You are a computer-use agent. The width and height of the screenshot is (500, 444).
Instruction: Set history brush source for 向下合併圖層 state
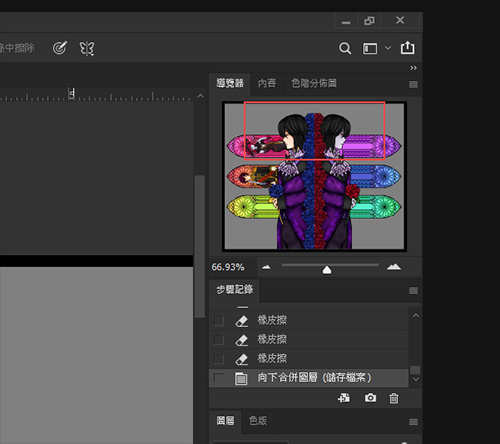pyautogui.click(x=218, y=378)
